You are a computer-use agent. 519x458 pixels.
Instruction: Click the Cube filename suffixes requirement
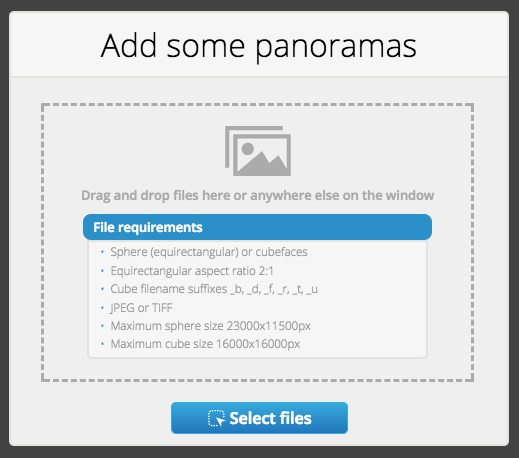pyautogui.click(x=214, y=289)
